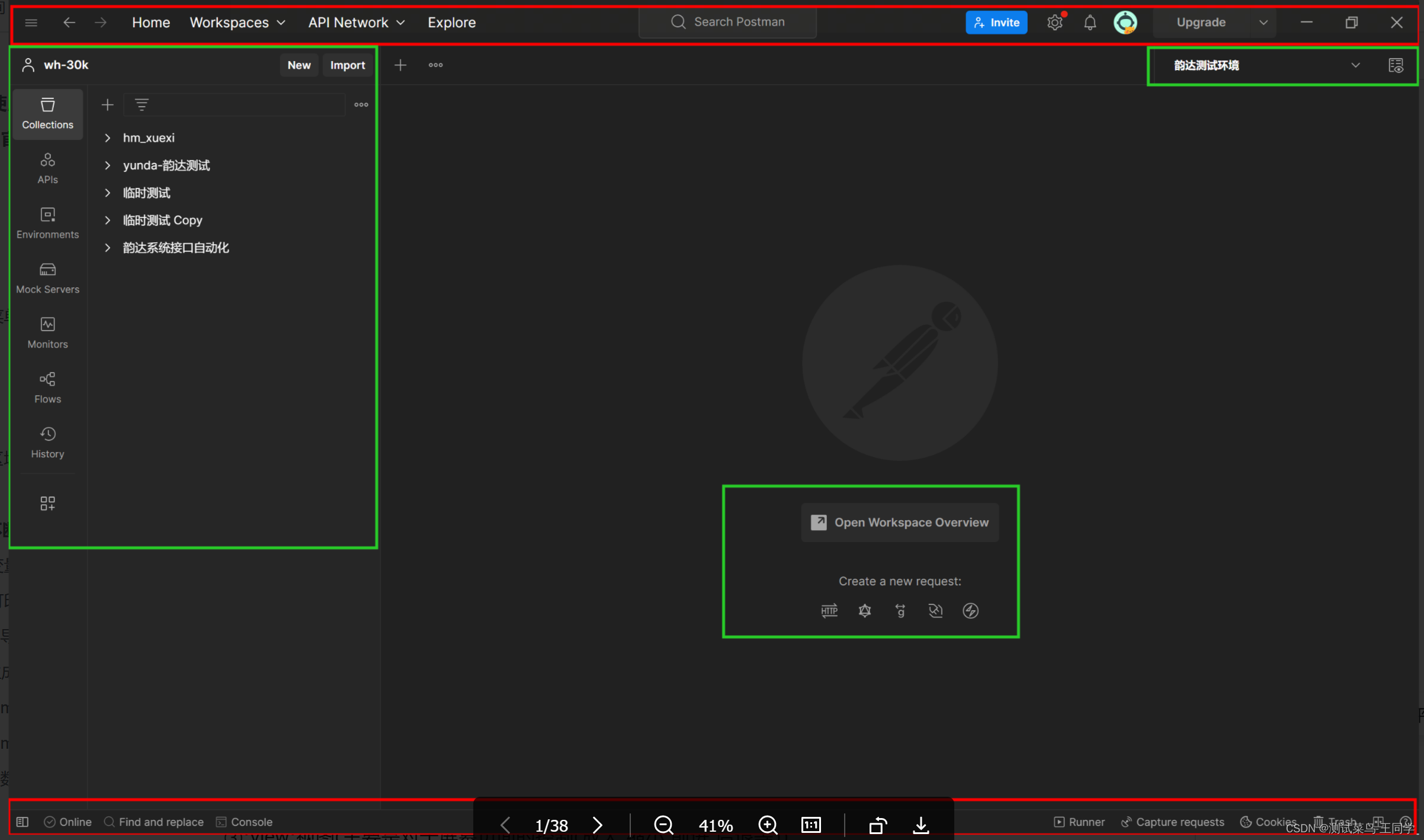Click the Environments icon in sidebar
This screenshot has width=1424, height=840.
pos(47,221)
